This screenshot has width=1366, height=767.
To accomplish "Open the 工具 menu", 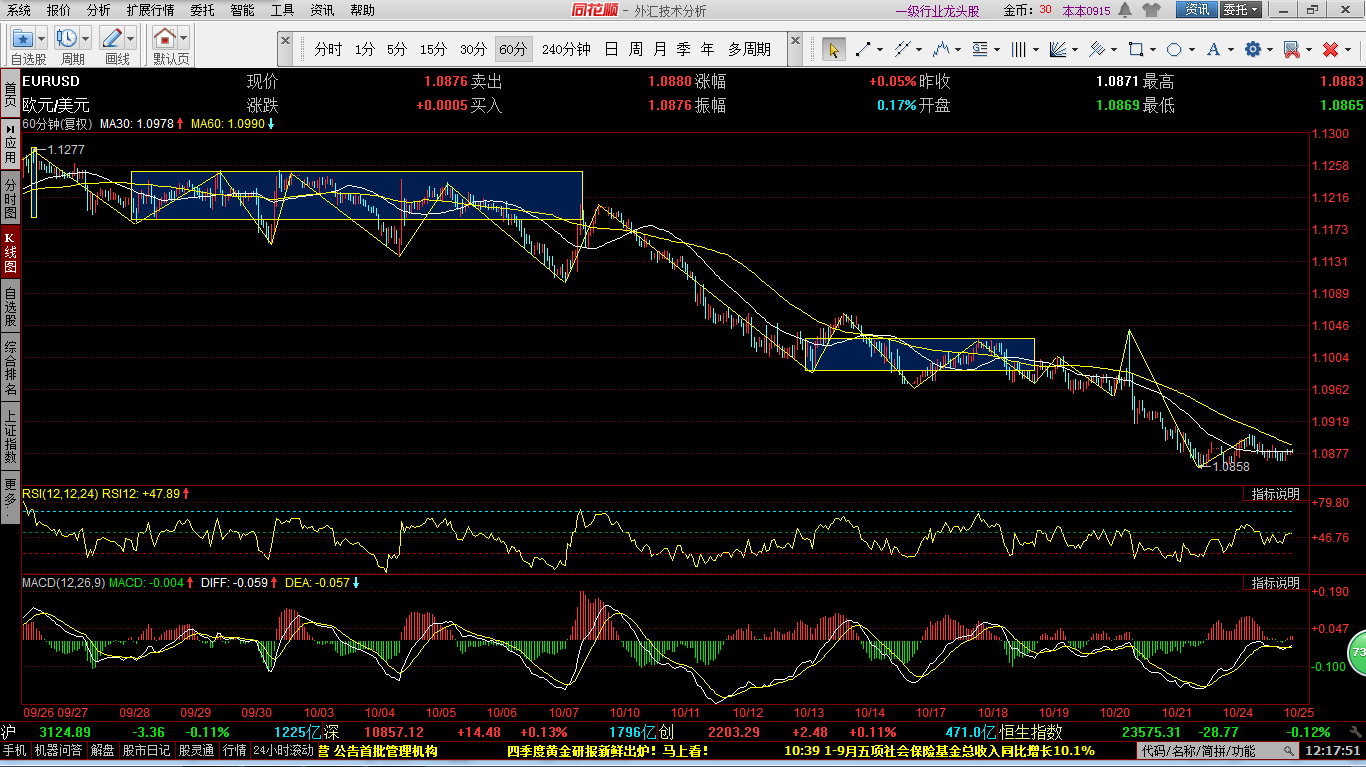I will tap(283, 10).
